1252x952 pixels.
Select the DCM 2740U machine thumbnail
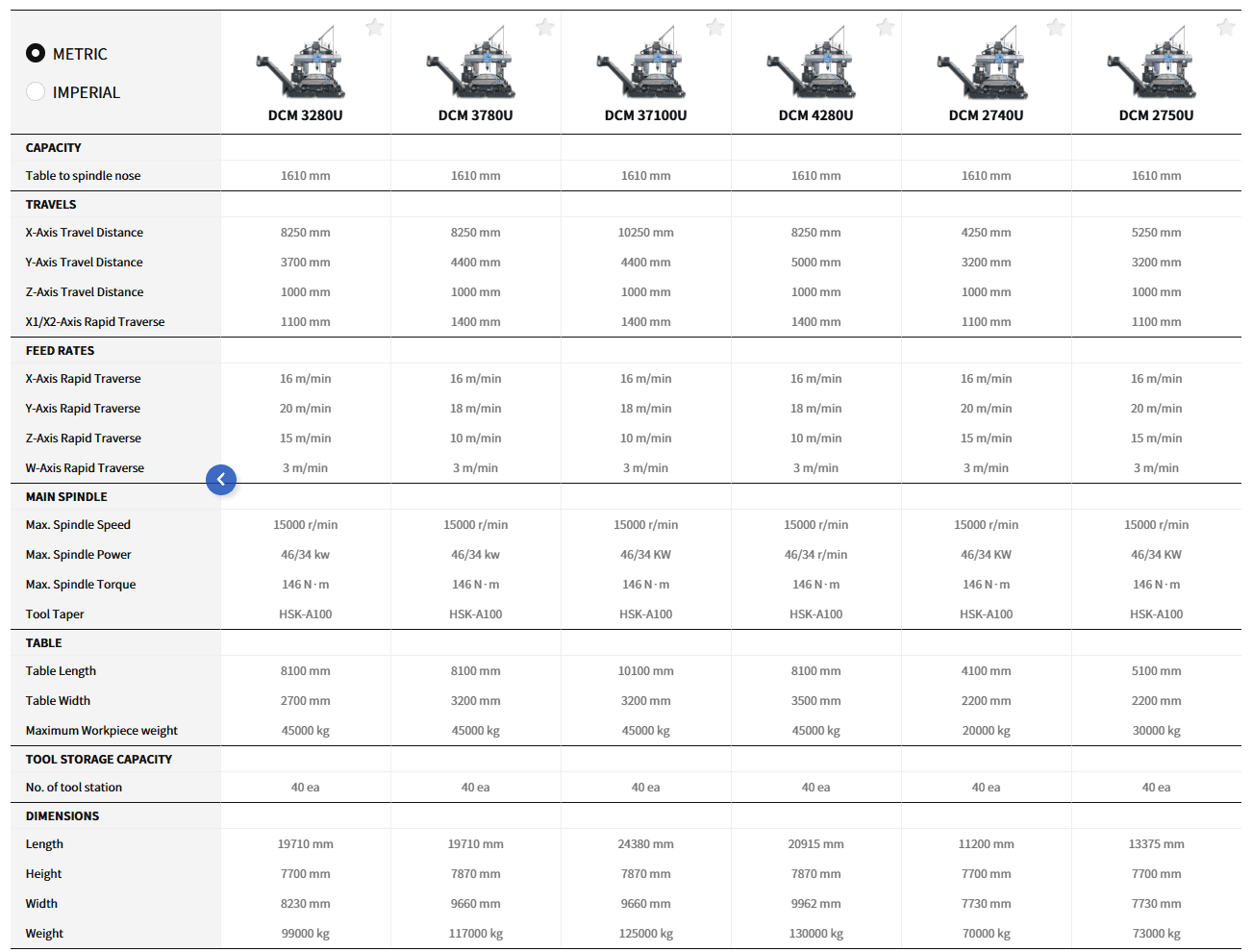983,65
